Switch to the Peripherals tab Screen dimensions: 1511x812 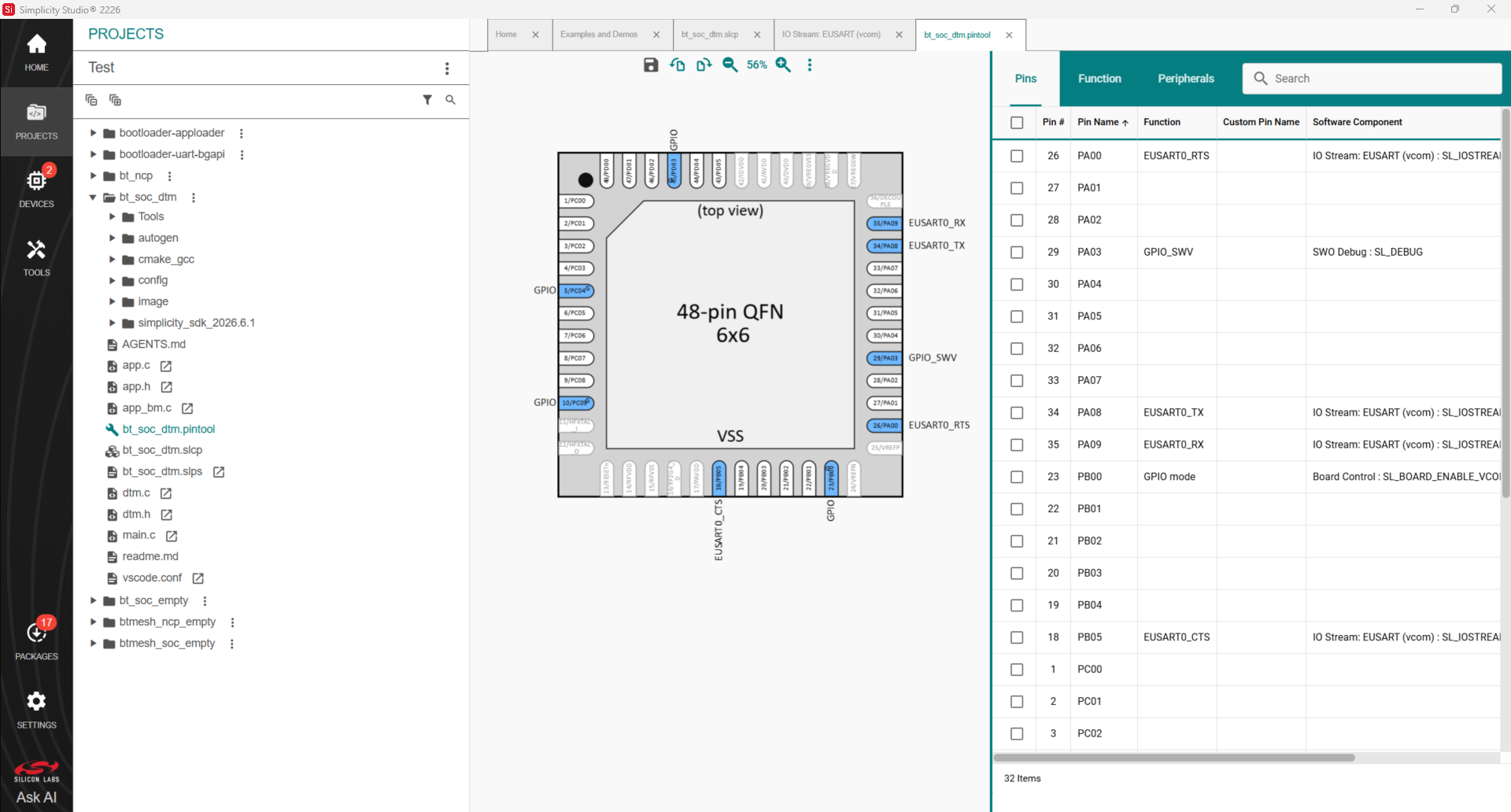[1186, 79]
